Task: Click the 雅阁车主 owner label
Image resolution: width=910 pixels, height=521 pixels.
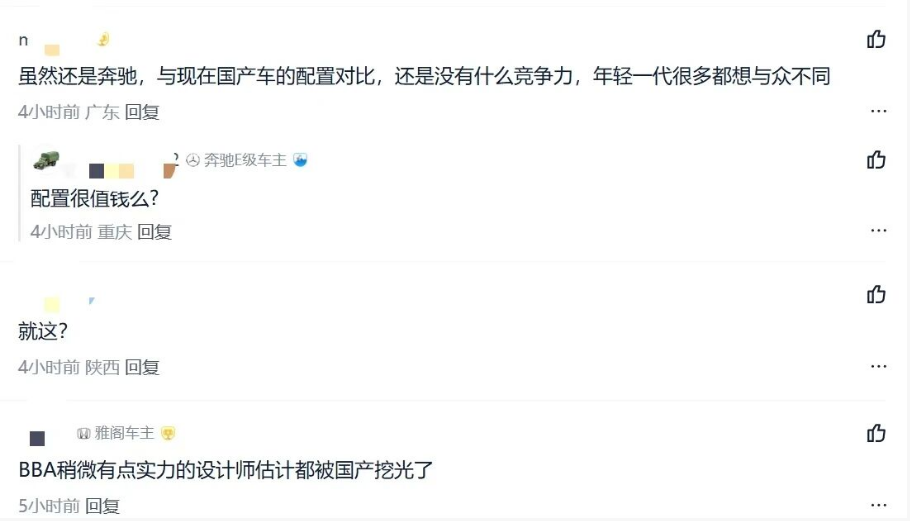Action: pos(124,433)
